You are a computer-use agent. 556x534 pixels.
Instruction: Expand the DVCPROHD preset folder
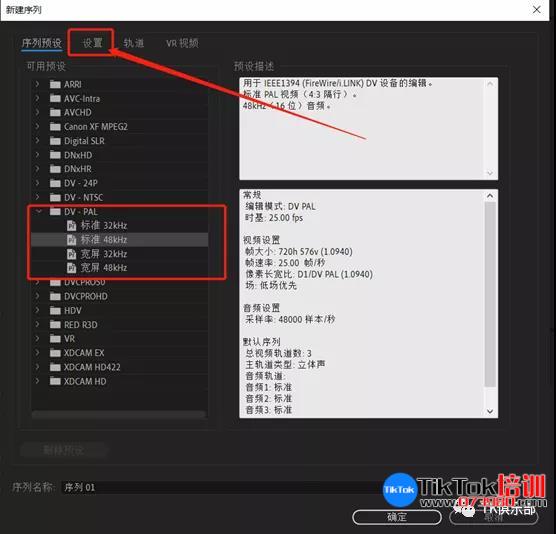(x=38, y=296)
